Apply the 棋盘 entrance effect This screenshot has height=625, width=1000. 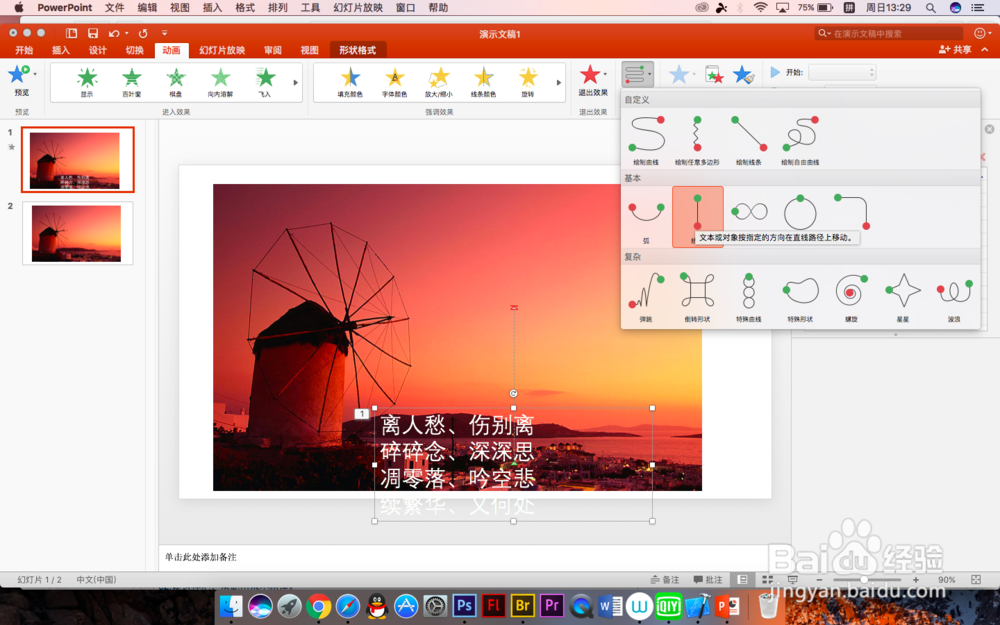(x=176, y=82)
